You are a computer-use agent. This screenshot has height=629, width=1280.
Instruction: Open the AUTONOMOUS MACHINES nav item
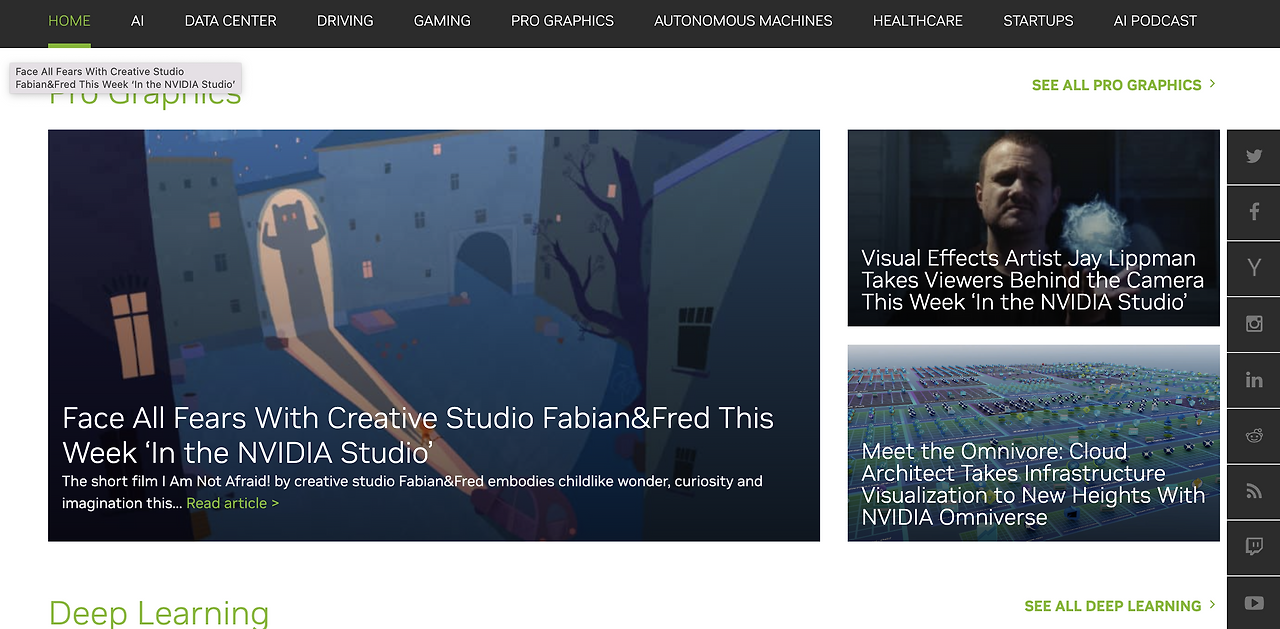[x=743, y=21]
